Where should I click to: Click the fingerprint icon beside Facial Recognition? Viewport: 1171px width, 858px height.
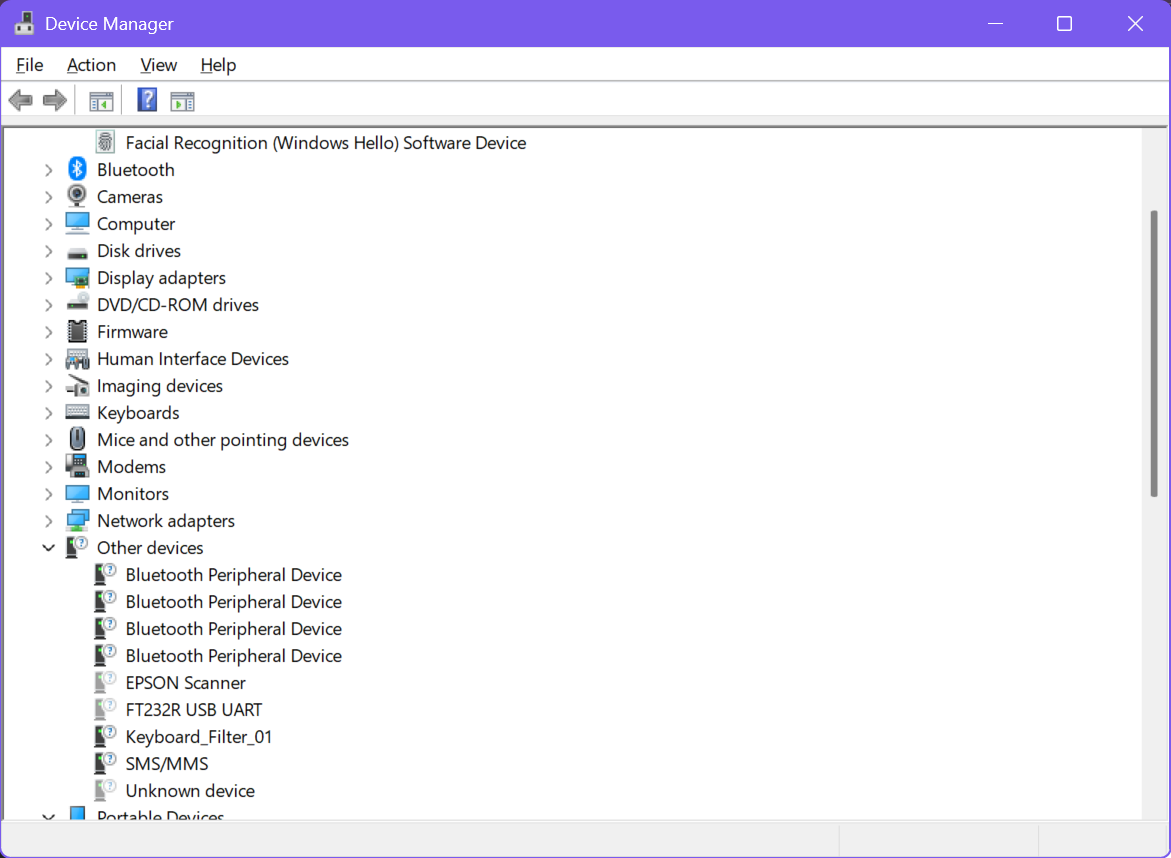[105, 142]
